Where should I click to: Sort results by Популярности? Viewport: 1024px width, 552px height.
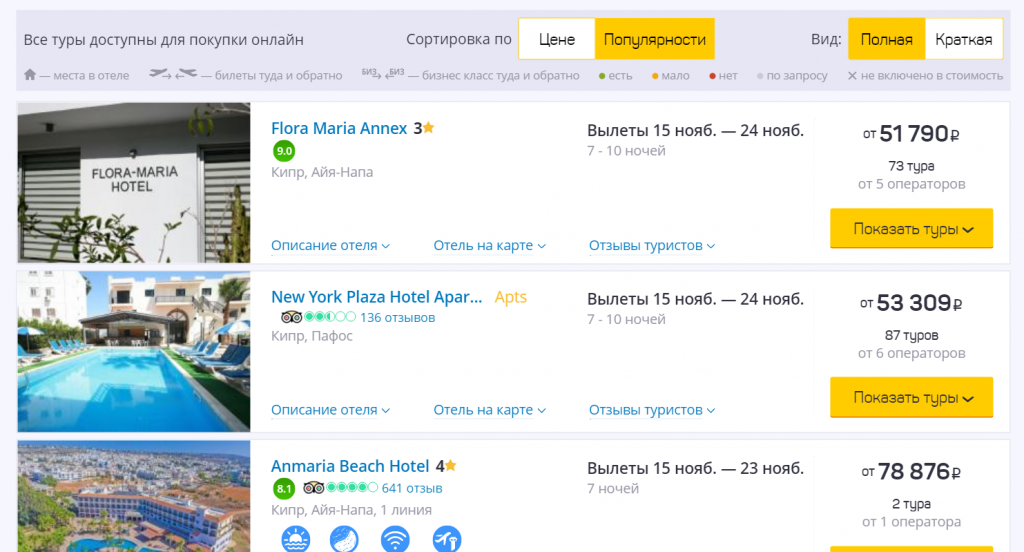coord(654,39)
